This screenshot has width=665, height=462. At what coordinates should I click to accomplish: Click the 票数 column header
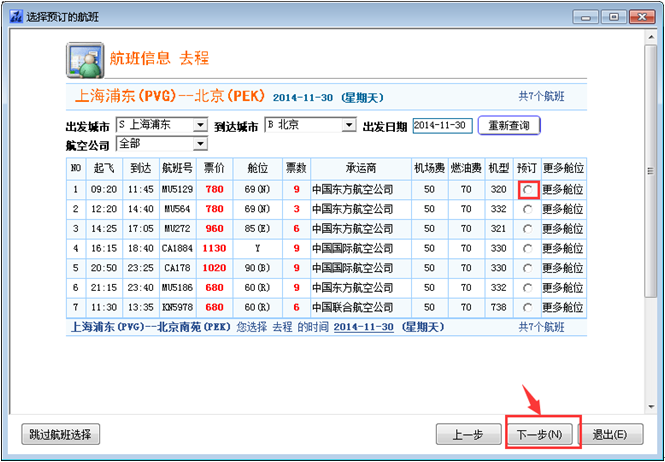296,168
